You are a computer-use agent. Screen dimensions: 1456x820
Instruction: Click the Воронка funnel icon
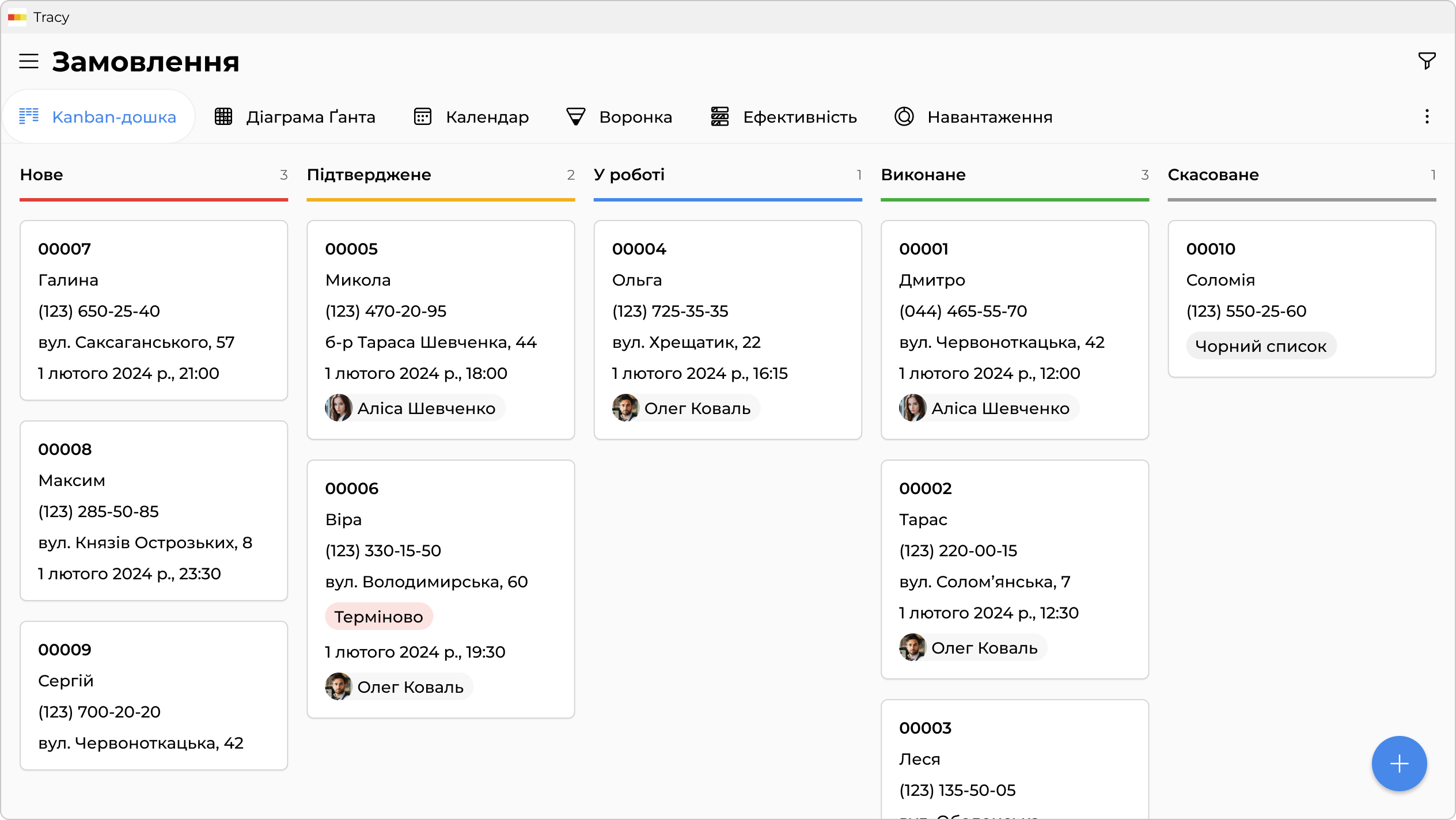(x=576, y=117)
